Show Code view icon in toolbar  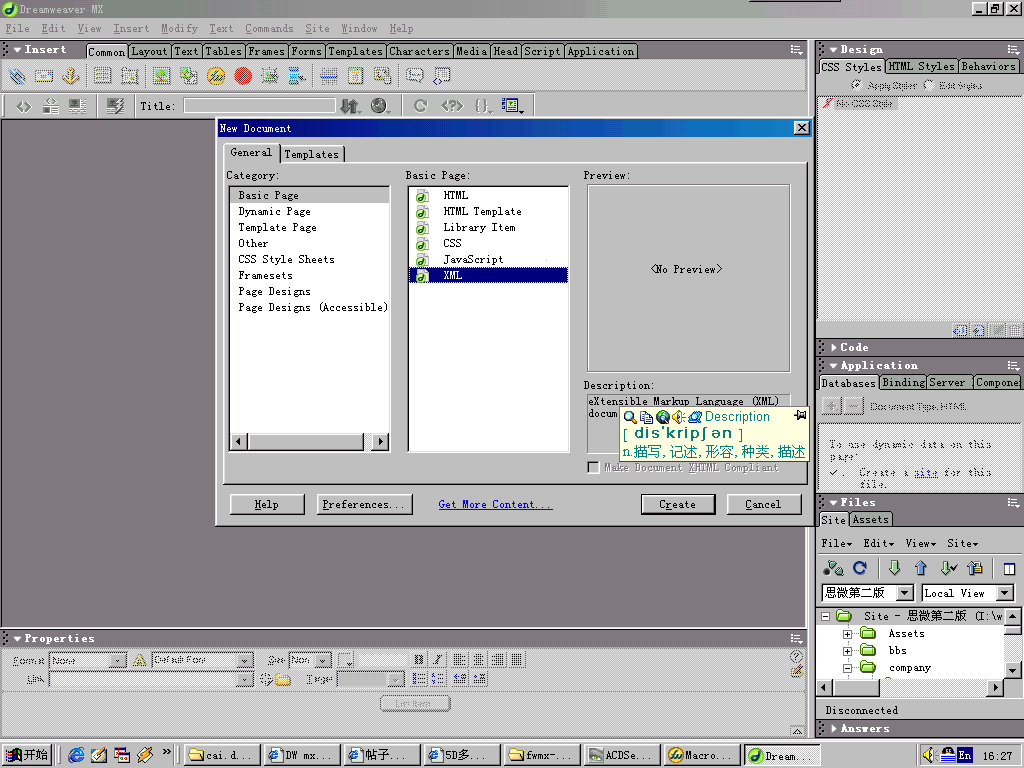tap(24, 106)
